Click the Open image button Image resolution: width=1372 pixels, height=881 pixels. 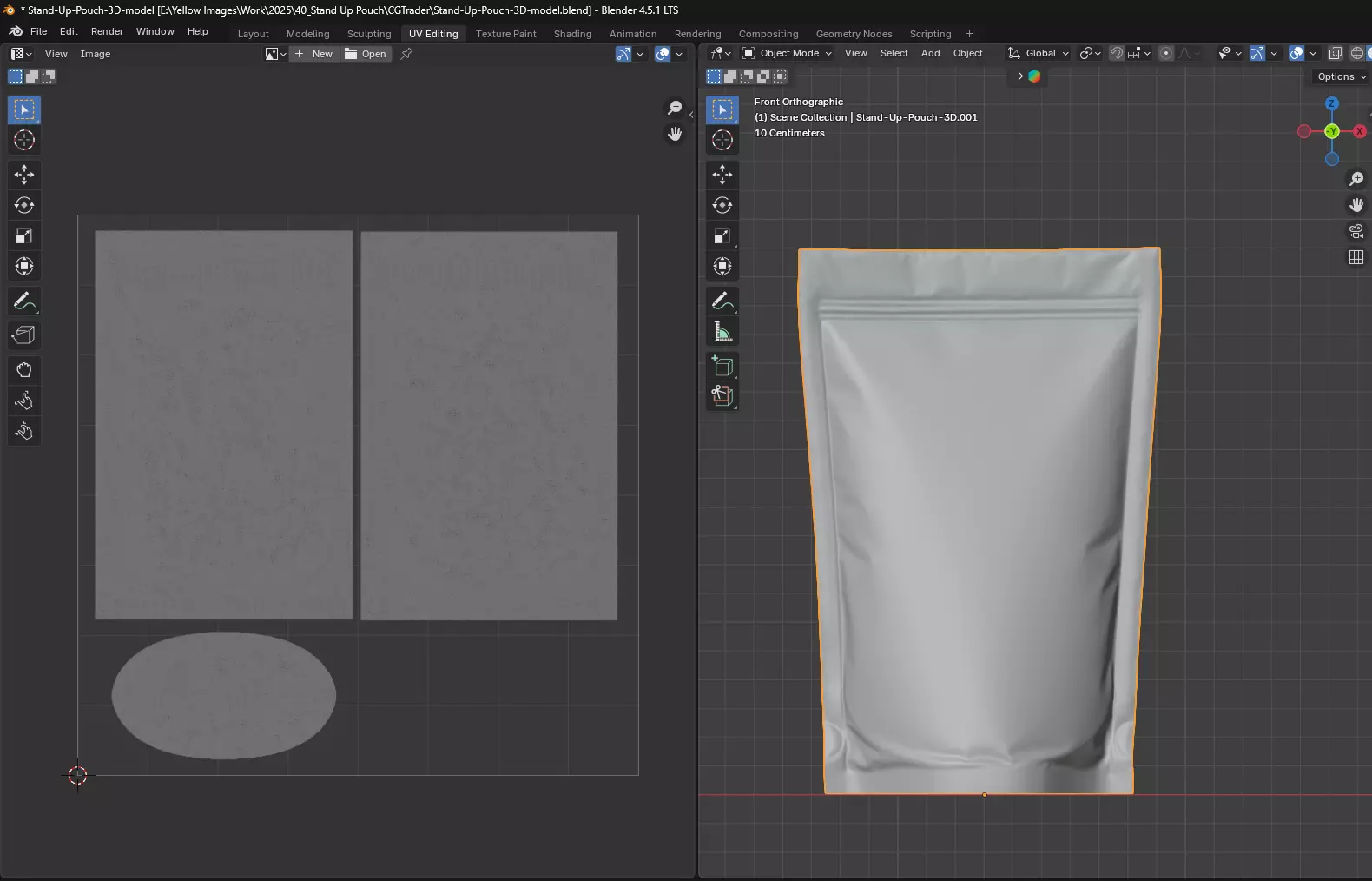(x=366, y=54)
